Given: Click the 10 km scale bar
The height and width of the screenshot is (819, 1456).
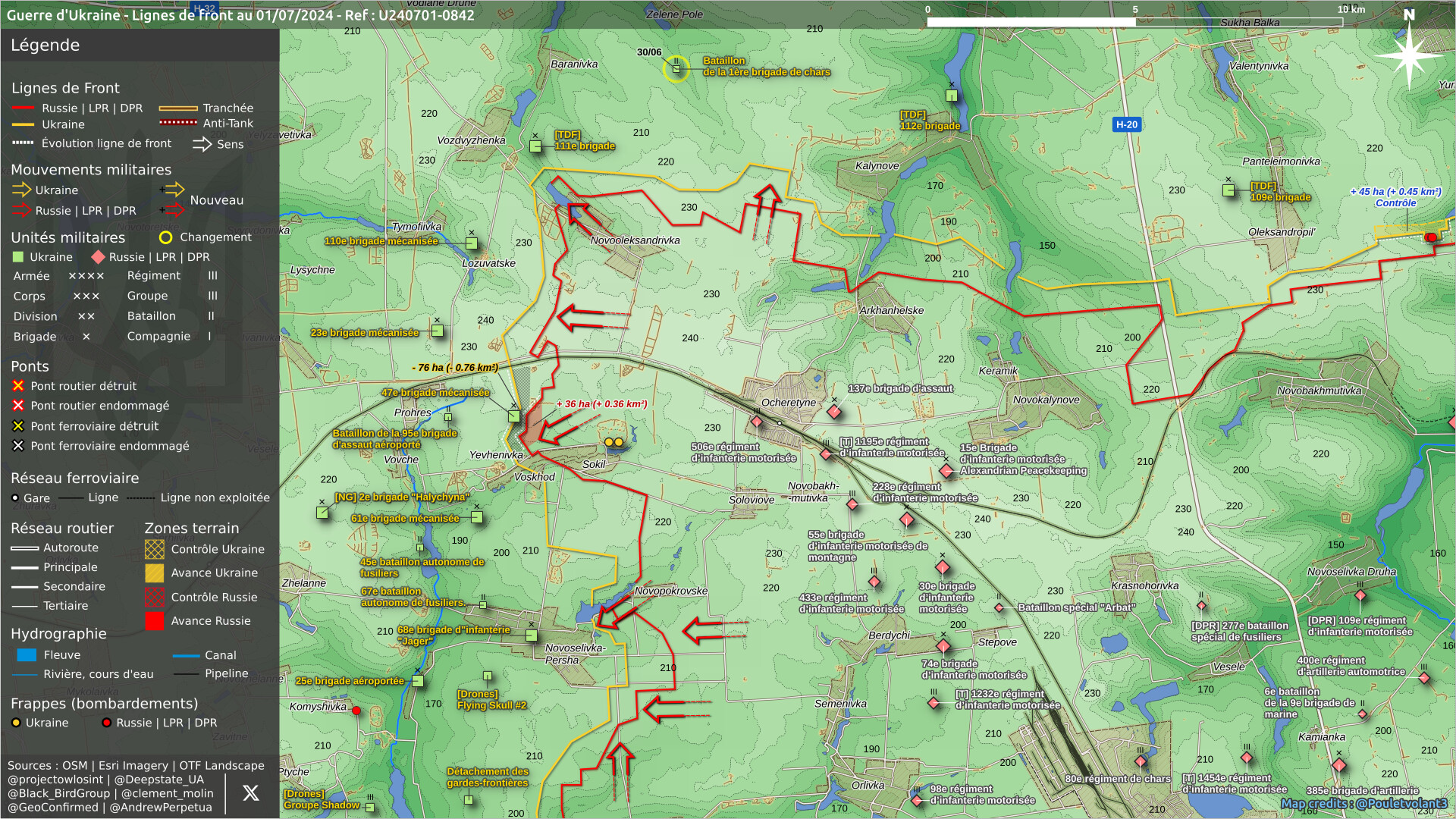Looking at the screenshot, I should coord(1135,22).
